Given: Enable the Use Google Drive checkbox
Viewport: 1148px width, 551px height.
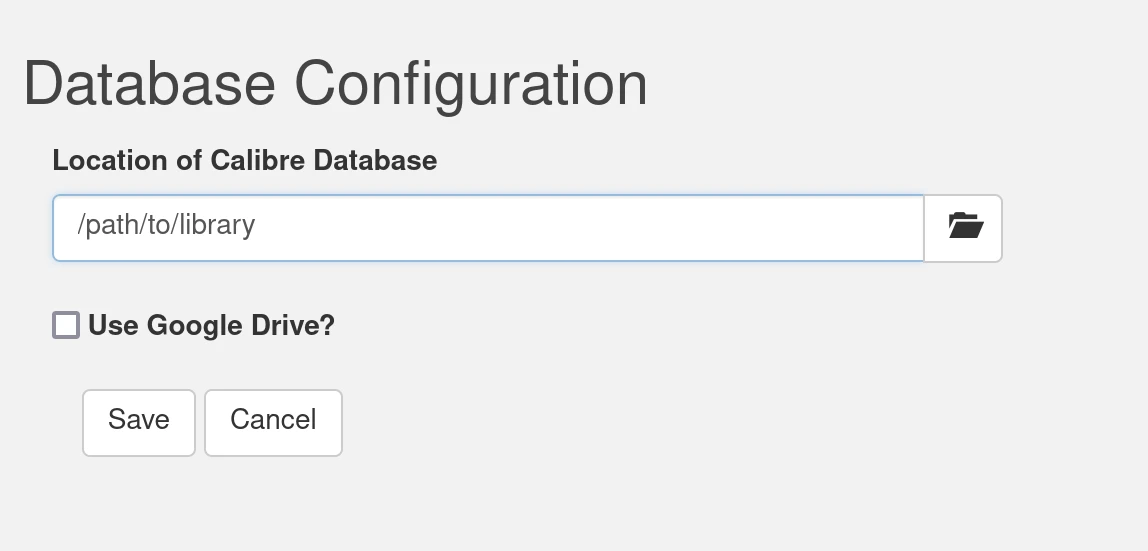Looking at the screenshot, I should [x=66, y=325].
